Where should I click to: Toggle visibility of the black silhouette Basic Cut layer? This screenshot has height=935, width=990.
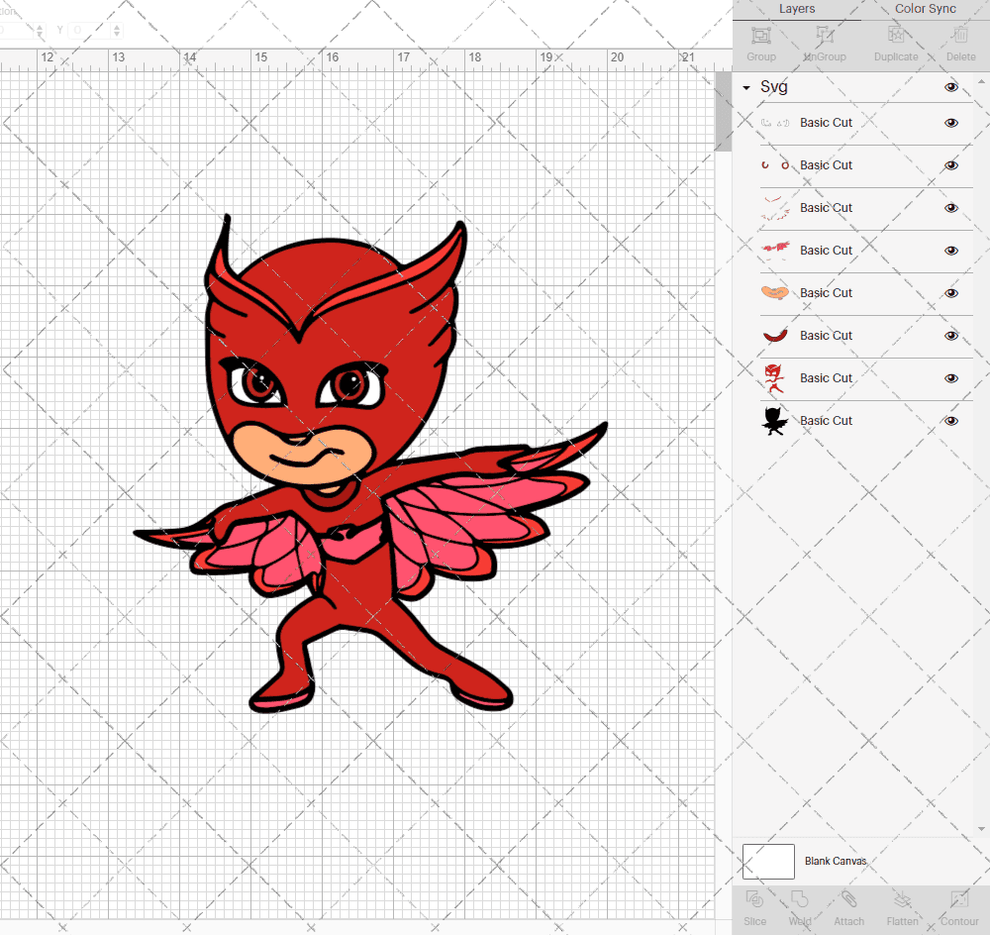[951, 420]
